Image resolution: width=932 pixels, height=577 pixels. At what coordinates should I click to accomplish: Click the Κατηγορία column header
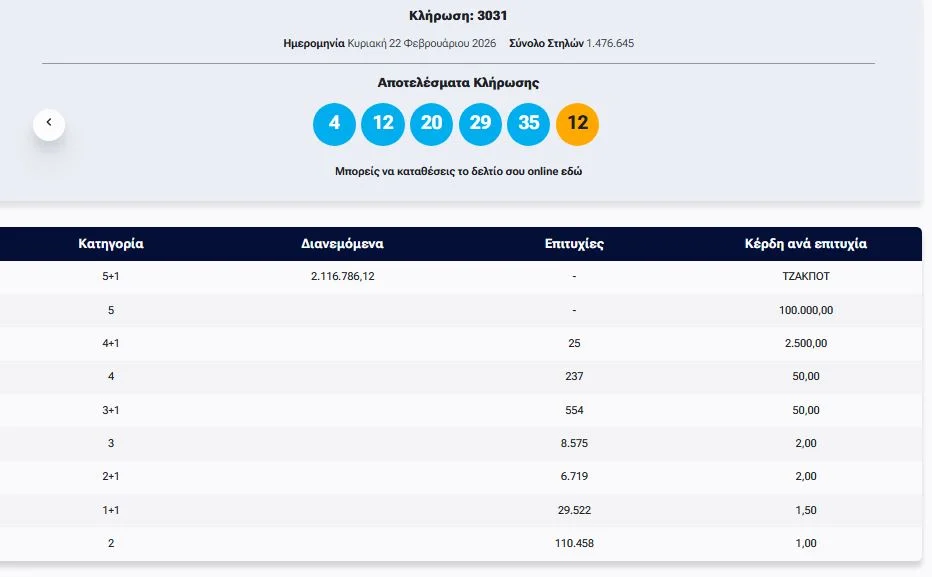(111, 244)
